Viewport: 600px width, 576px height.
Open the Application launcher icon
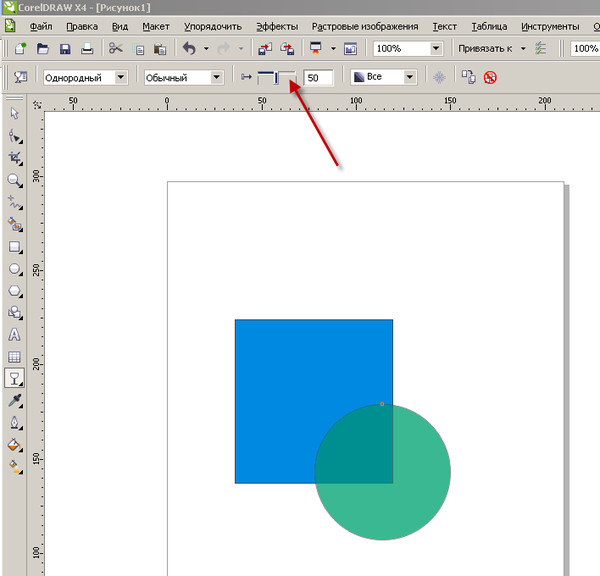tap(316, 49)
